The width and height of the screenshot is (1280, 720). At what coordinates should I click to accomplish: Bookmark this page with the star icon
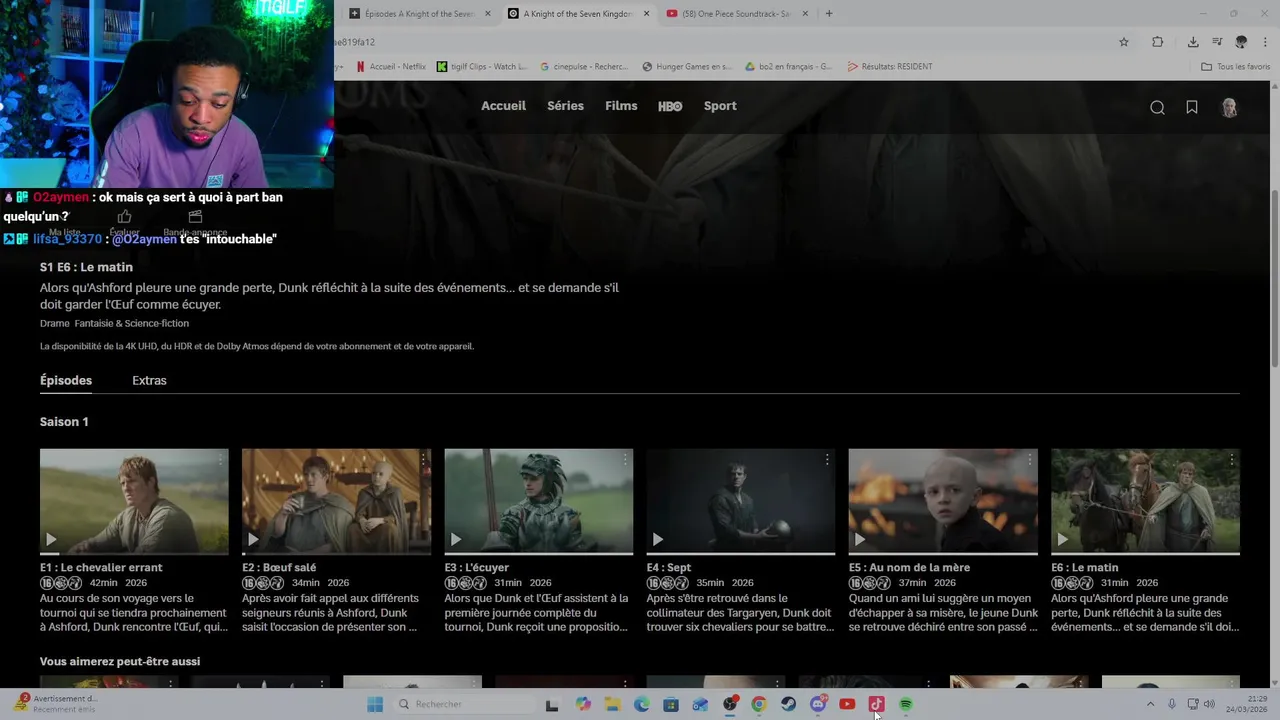pos(1124,42)
